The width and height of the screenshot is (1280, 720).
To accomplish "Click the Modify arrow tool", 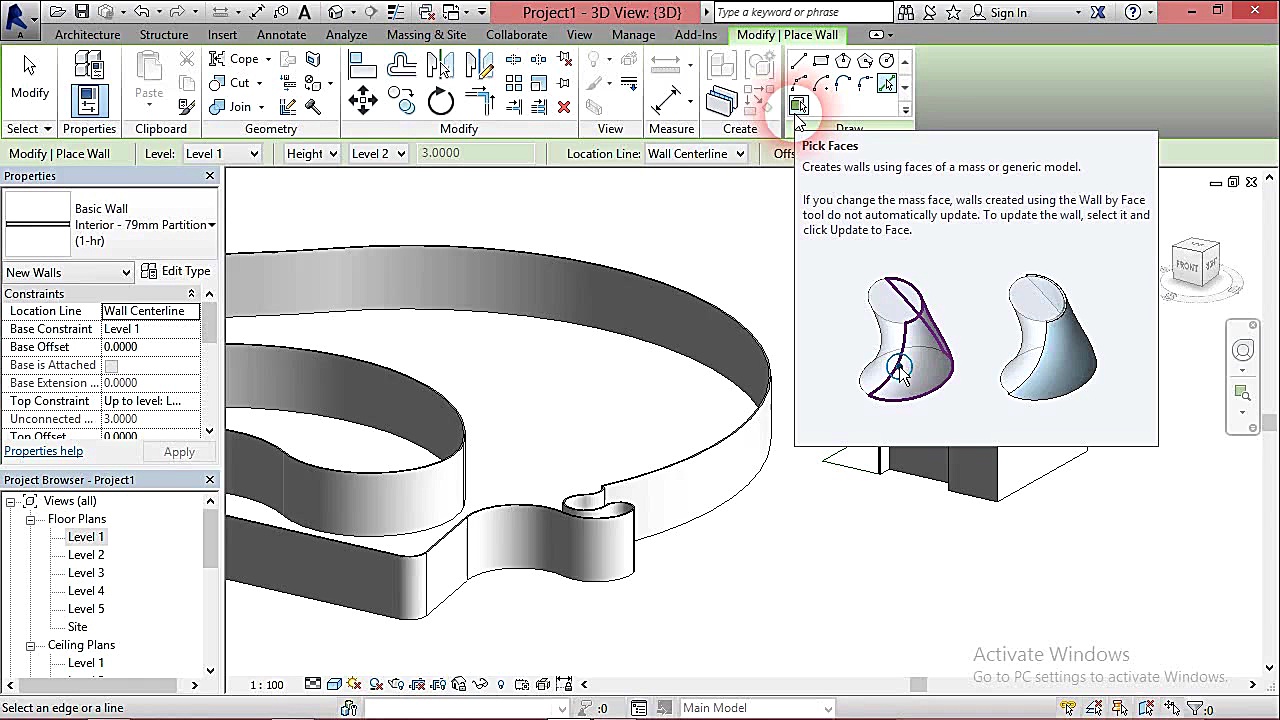I will tap(29, 78).
